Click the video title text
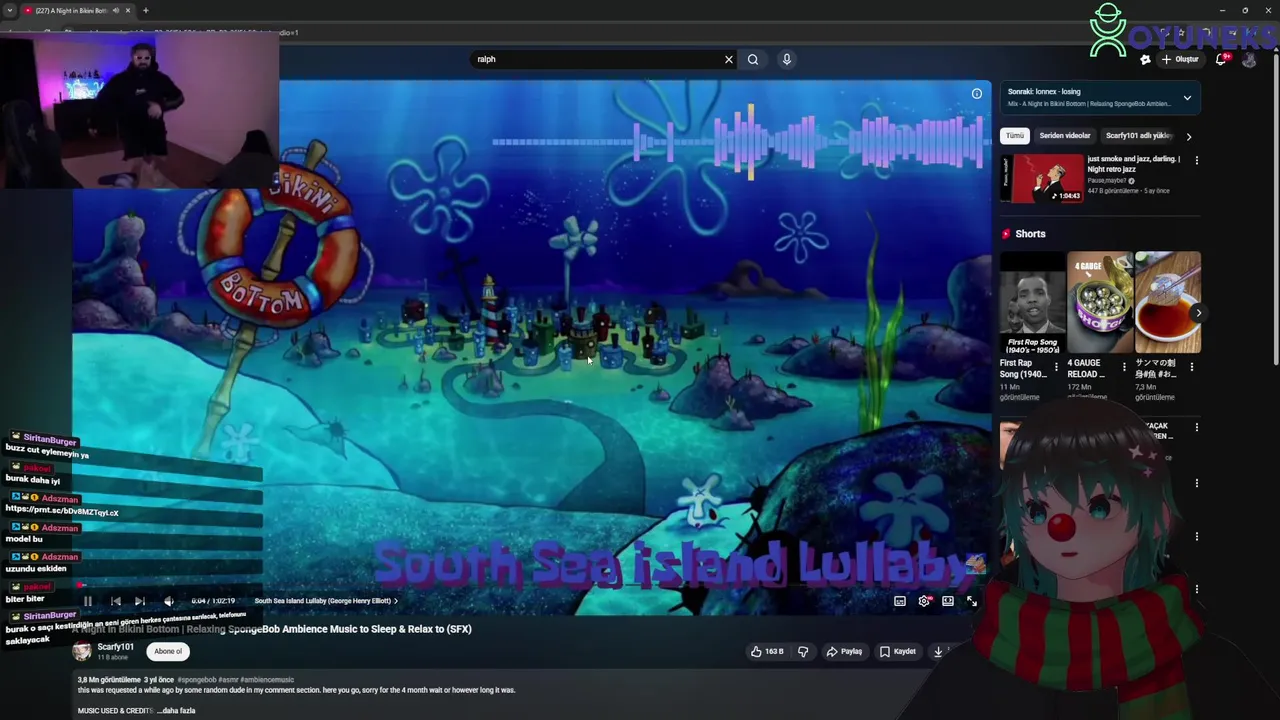 tap(272, 629)
